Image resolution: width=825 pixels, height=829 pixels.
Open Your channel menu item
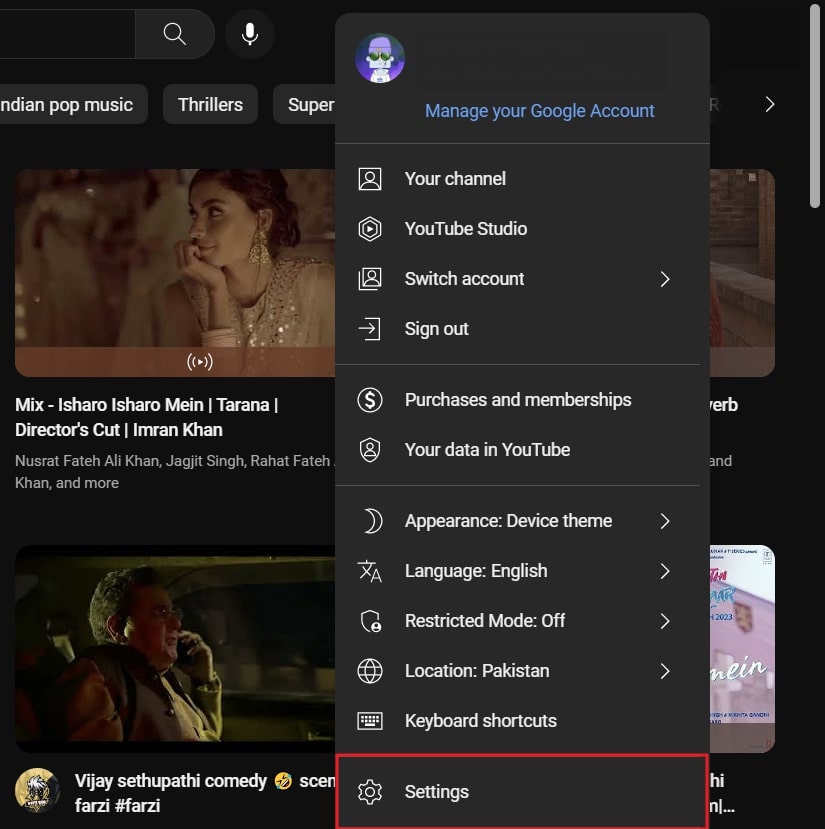click(522, 179)
